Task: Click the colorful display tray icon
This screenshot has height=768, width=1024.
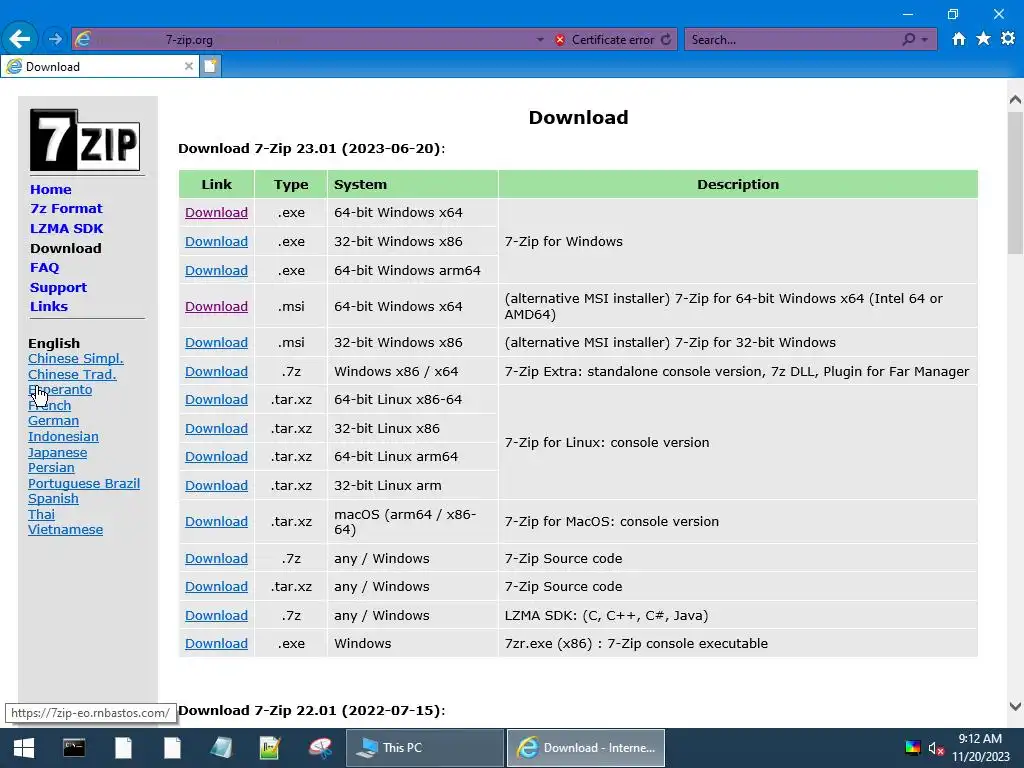Action: click(x=913, y=748)
